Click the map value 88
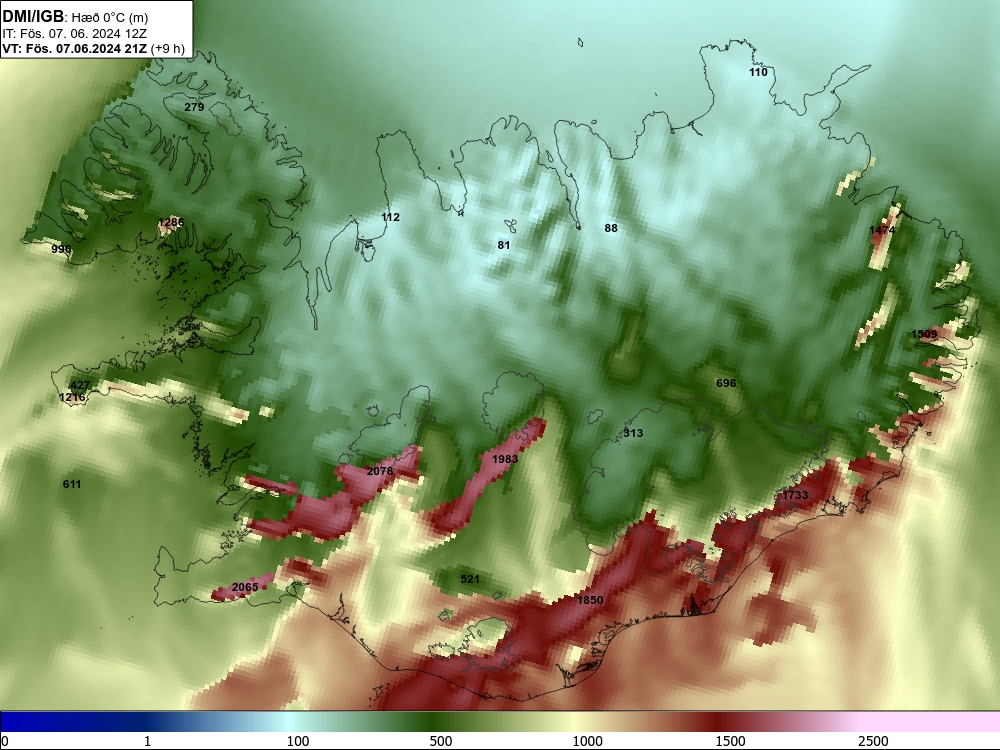 [x=611, y=228]
